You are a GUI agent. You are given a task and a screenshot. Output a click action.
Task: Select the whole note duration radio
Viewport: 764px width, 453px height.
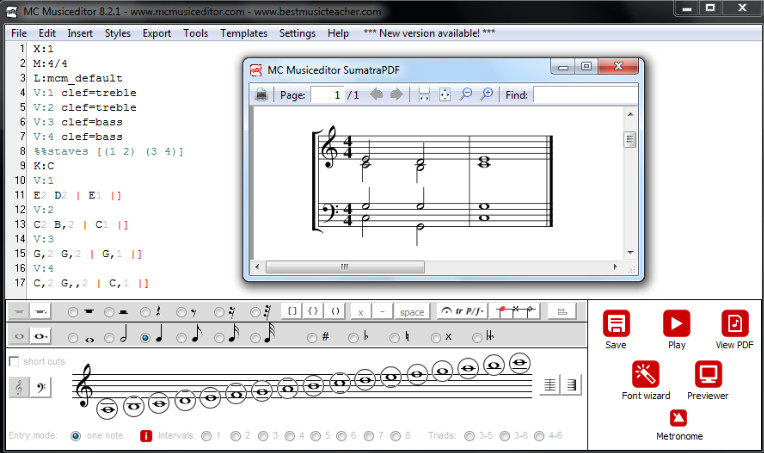point(73,338)
